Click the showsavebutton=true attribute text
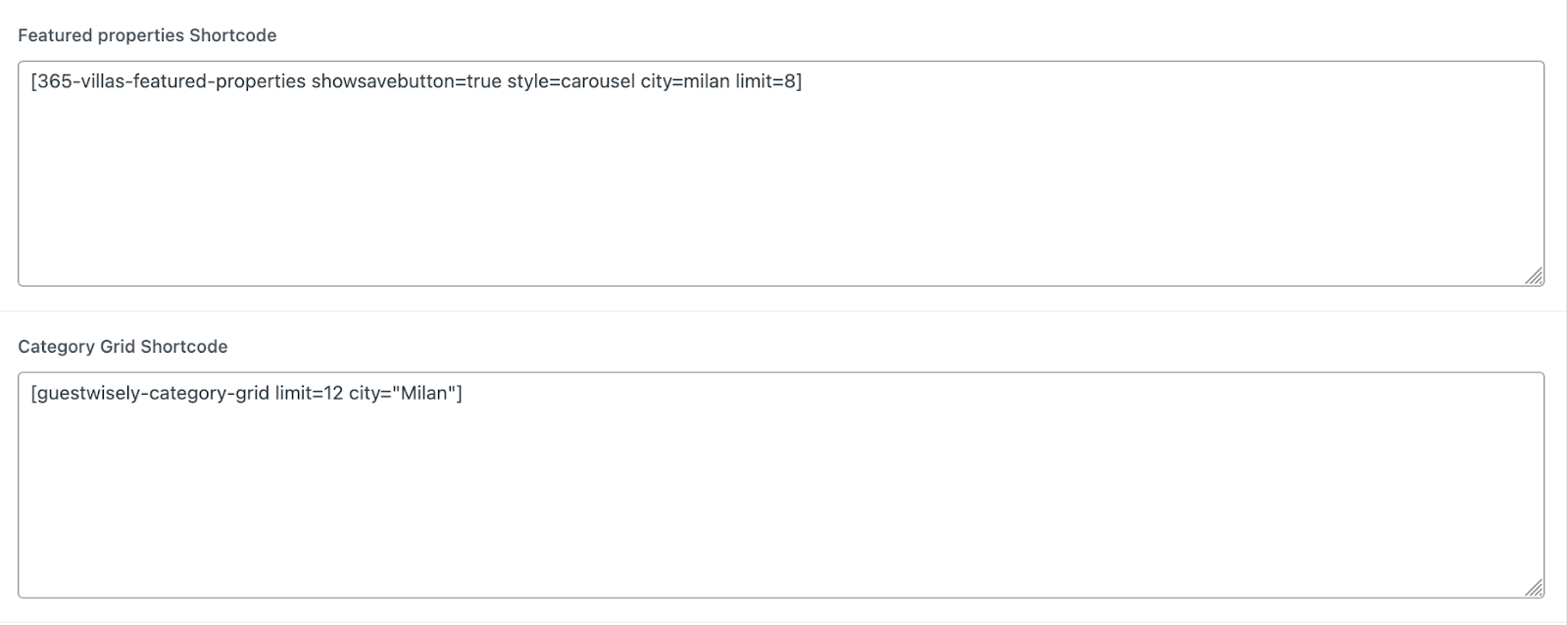Screen dimensions: 1568x625 click(x=406, y=81)
